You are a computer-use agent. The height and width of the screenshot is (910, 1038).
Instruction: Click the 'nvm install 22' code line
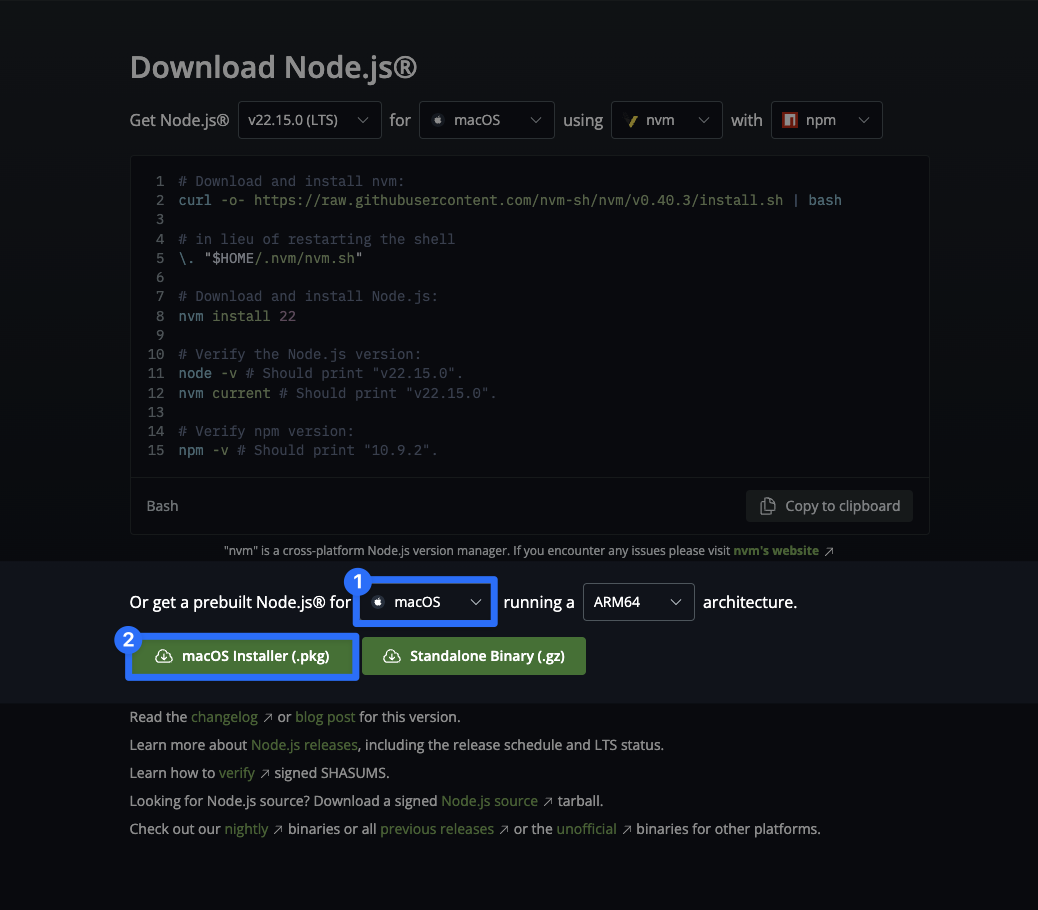[x=237, y=316]
